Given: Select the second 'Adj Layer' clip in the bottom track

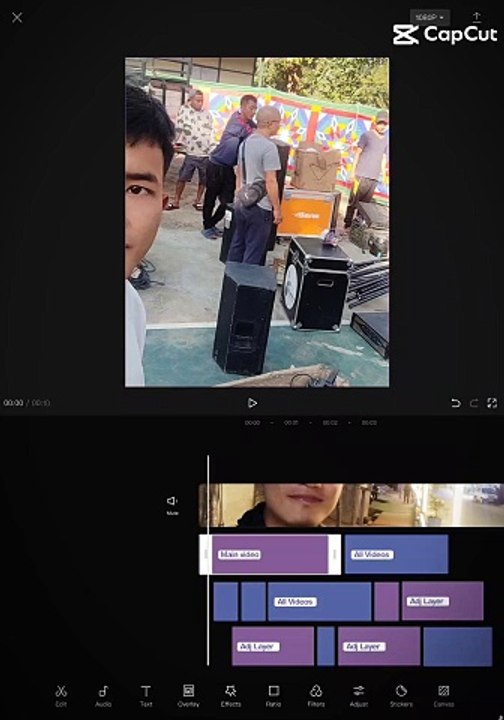Looking at the screenshot, I should 379,647.
